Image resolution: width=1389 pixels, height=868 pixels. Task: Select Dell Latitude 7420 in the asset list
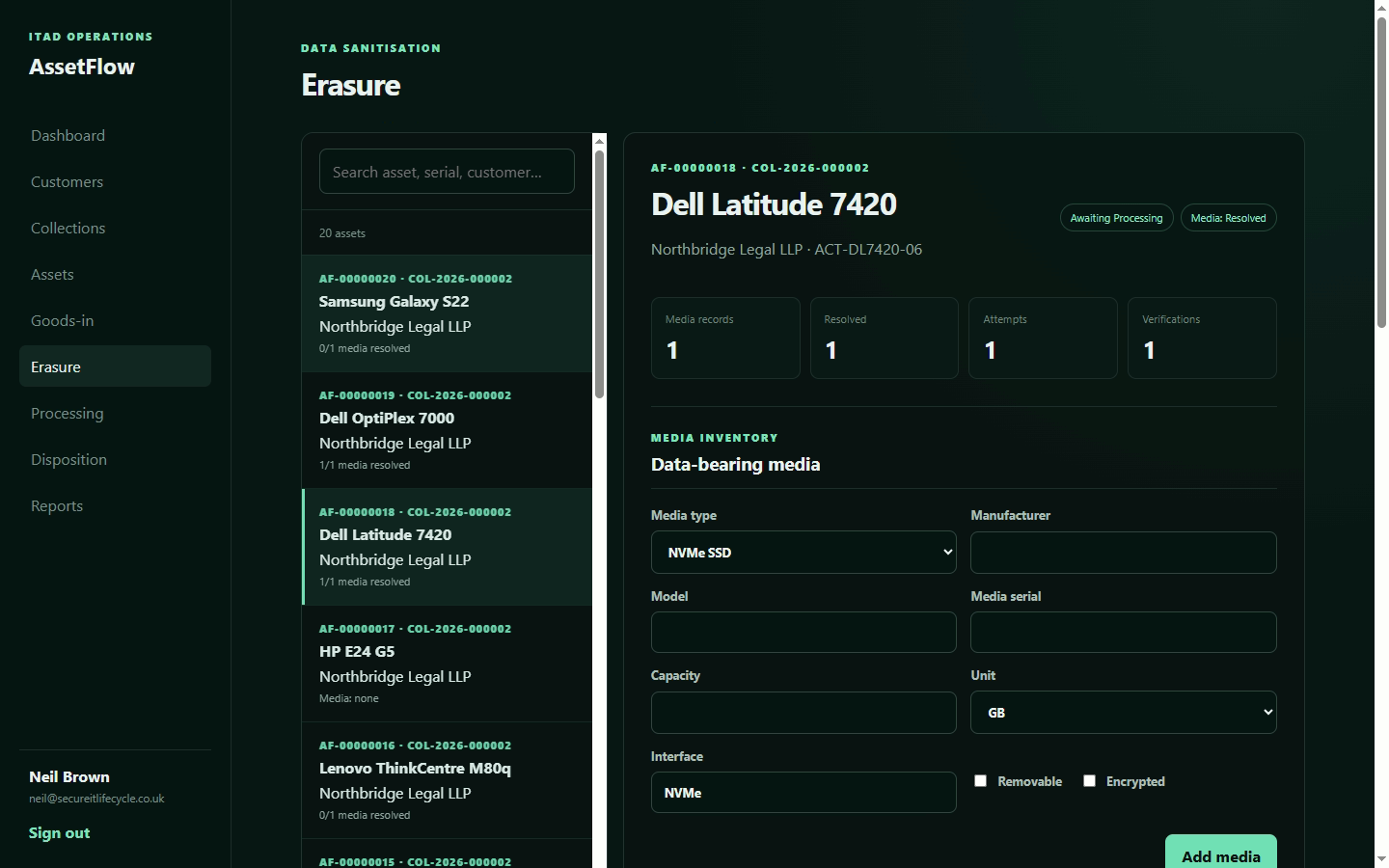tap(447, 547)
